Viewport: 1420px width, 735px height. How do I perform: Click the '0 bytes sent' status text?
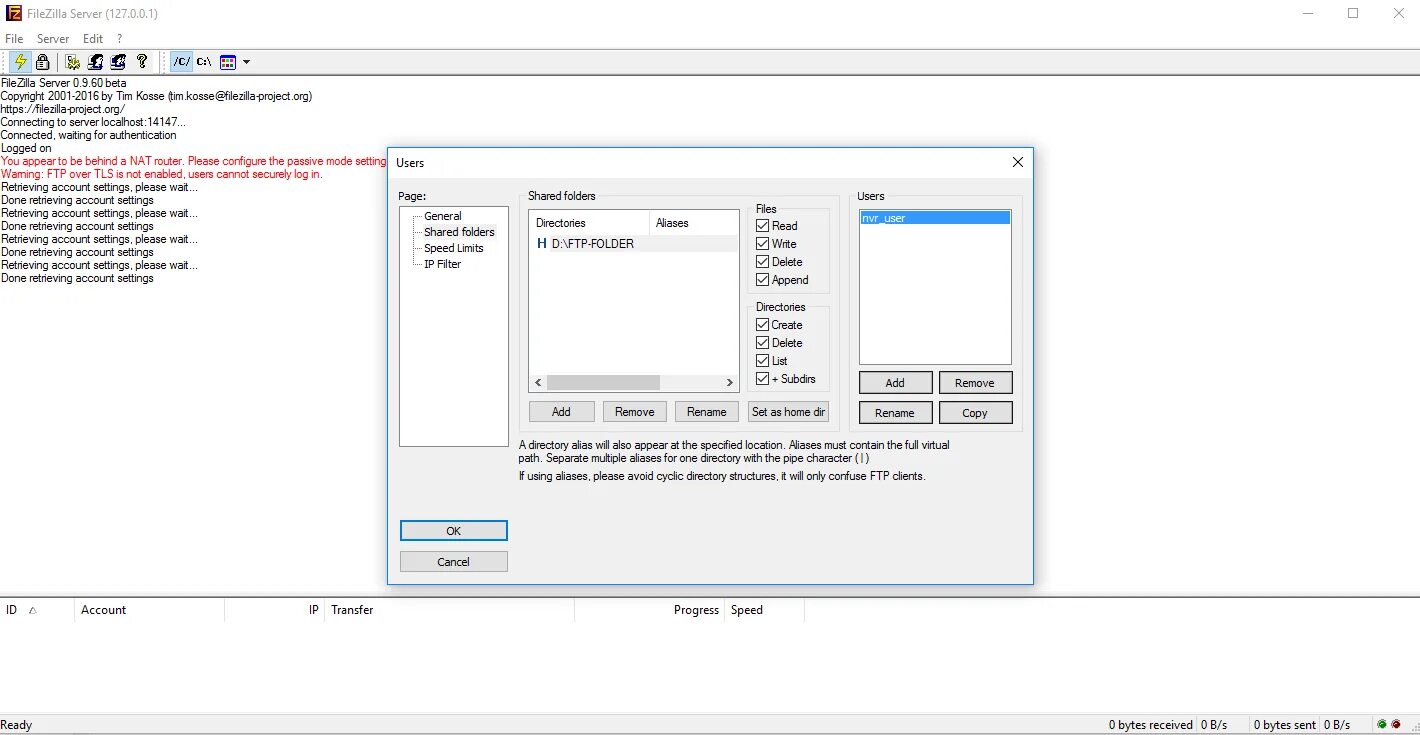[x=1284, y=725]
